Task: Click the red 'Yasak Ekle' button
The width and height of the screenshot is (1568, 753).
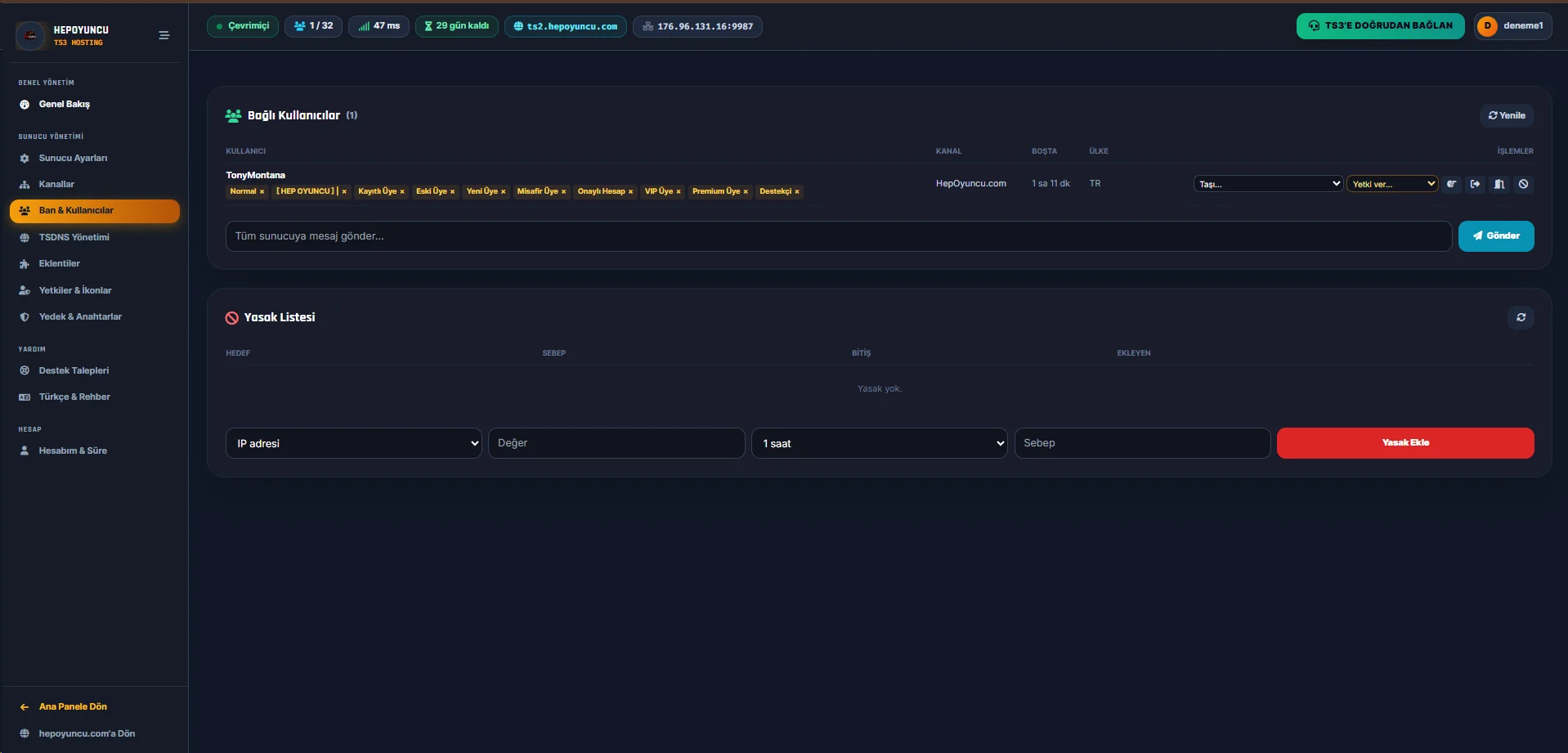Action: 1405,443
